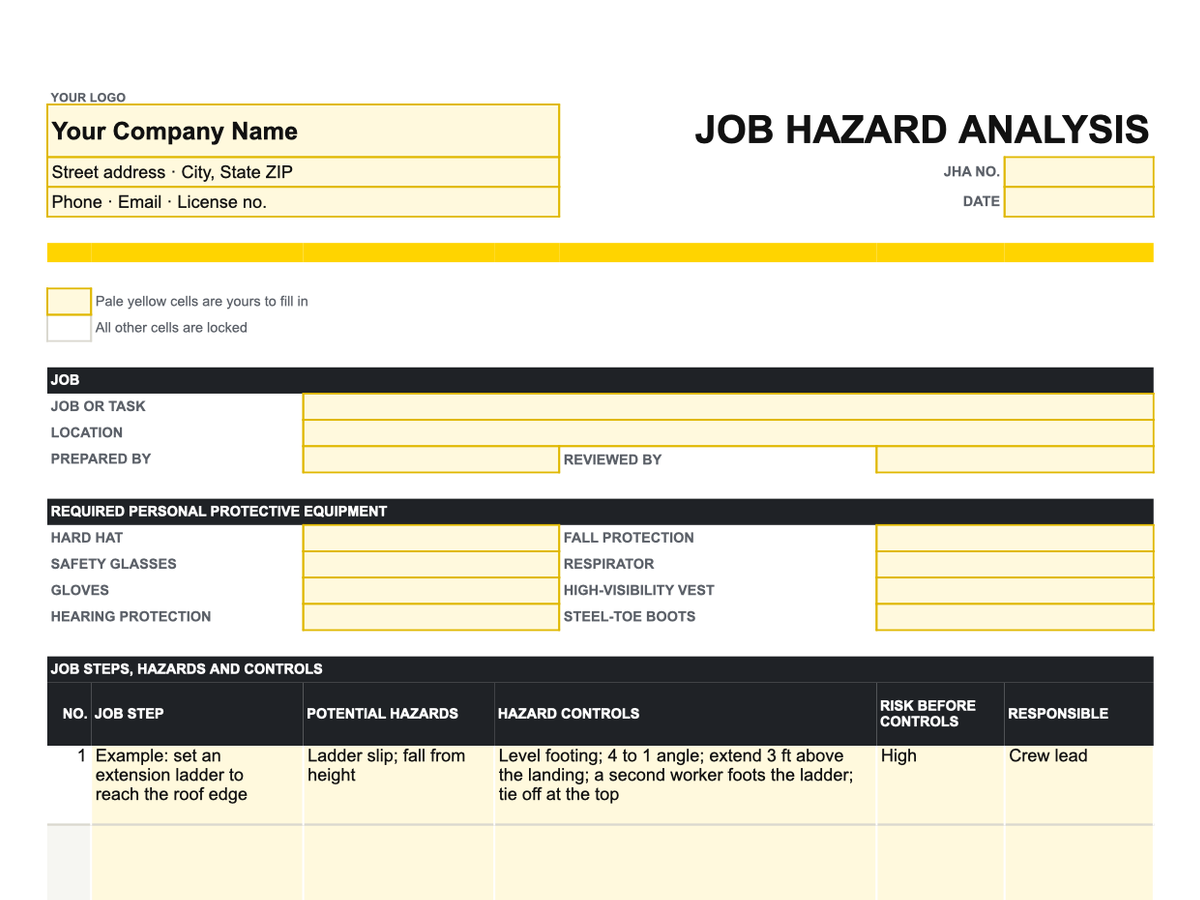
Task: Select the Your Company Name cell
Action: click(303, 131)
